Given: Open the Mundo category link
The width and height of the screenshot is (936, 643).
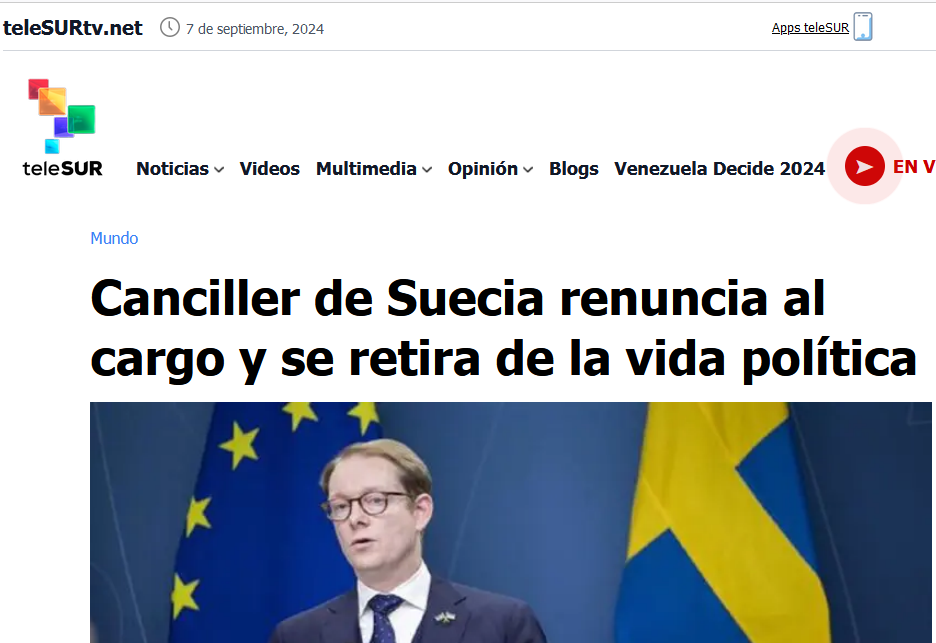Looking at the screenshot, I should (114, 238).
